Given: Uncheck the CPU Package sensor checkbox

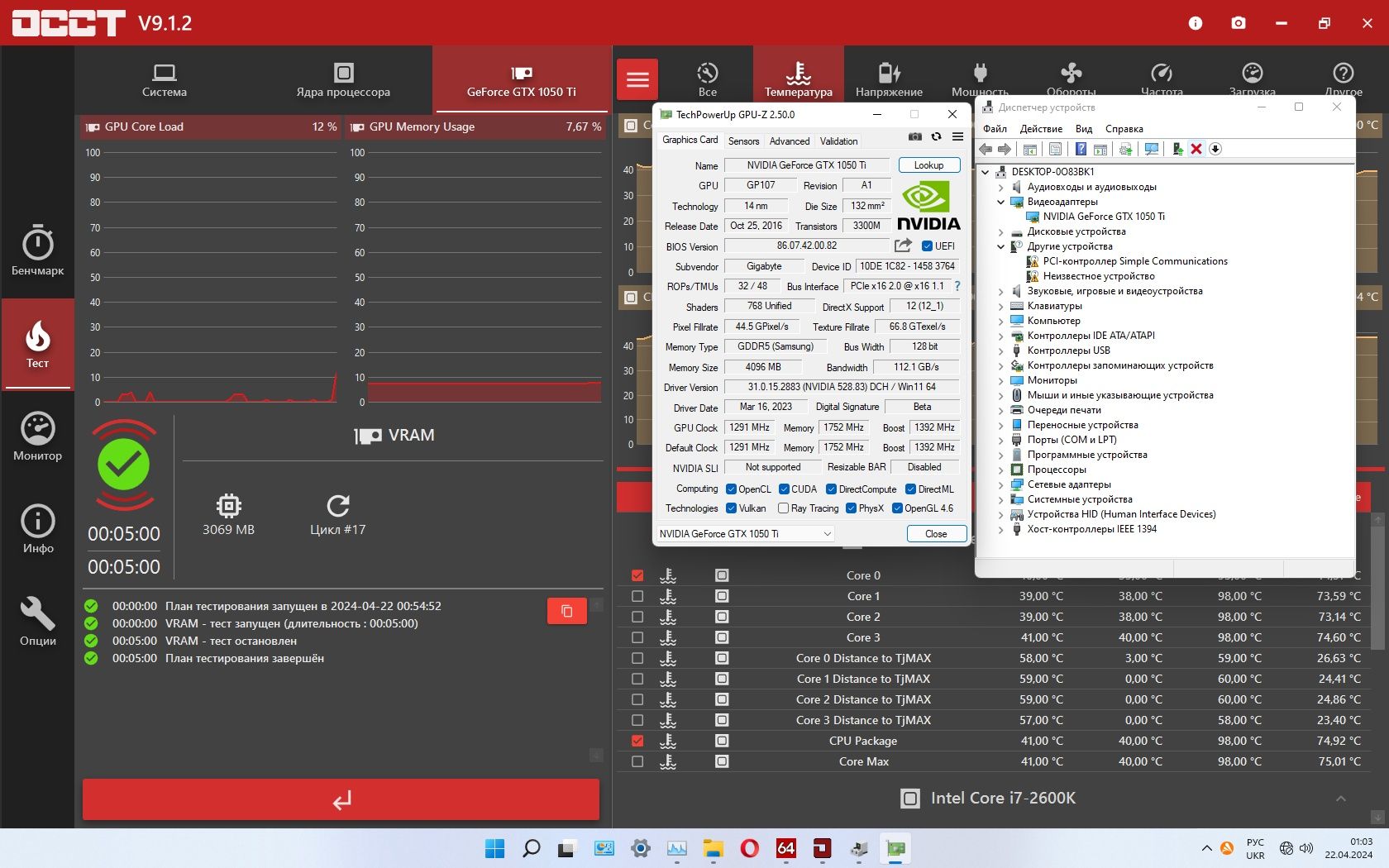Looking at the screenshot, I should pos(637,741).
